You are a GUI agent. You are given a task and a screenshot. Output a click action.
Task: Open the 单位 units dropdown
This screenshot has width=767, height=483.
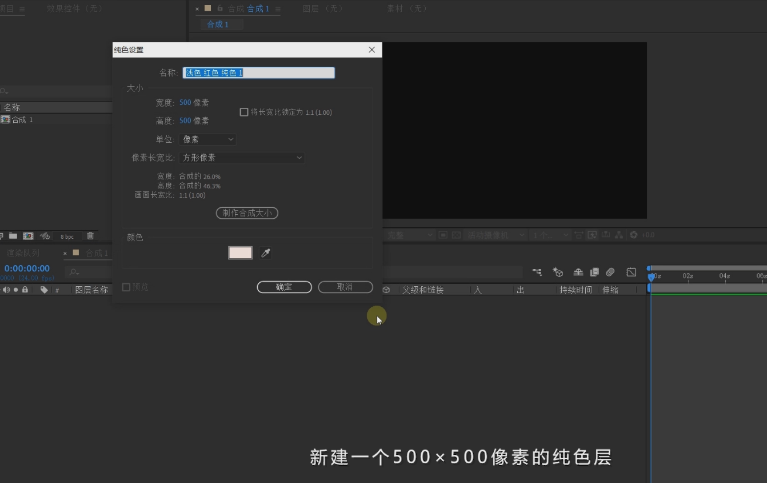(207, 139)
